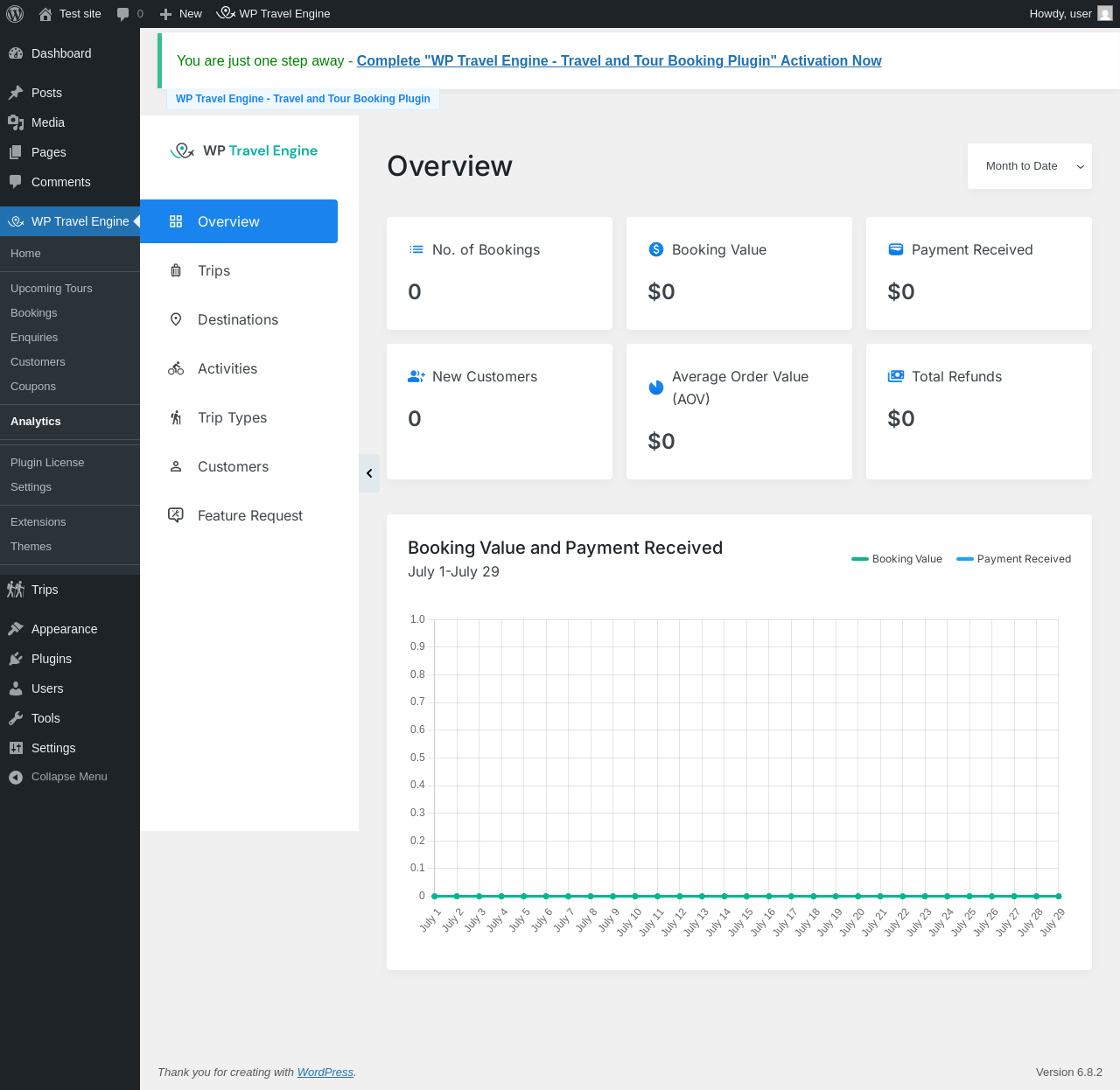Click the Tools wrench icon

(16, 718)
